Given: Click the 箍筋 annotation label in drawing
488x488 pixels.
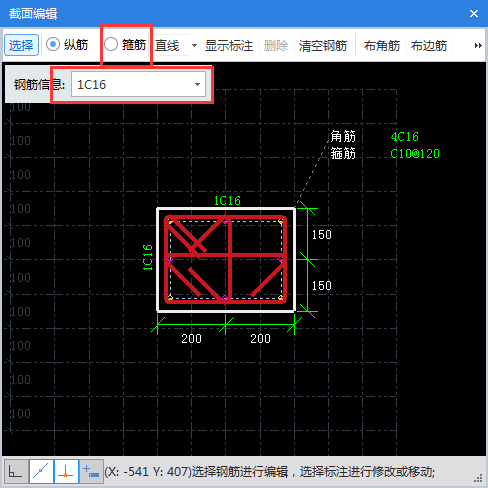Looking at the screenshot, I should point(343,154).
